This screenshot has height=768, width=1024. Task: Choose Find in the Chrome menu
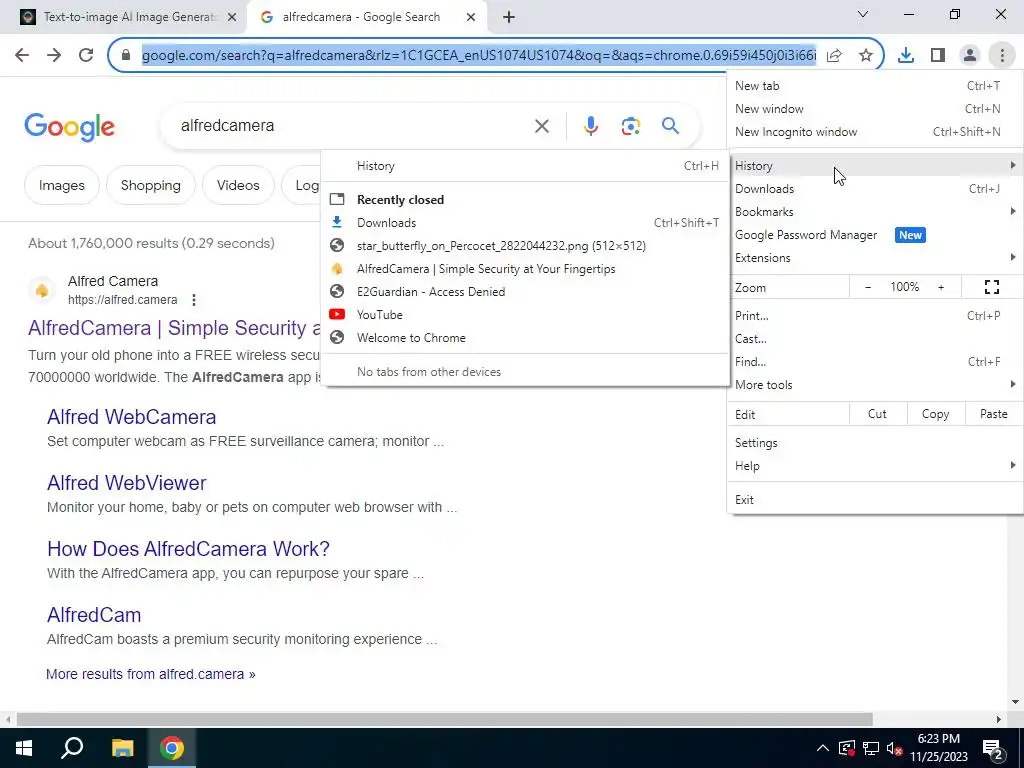tap(875, 362)
